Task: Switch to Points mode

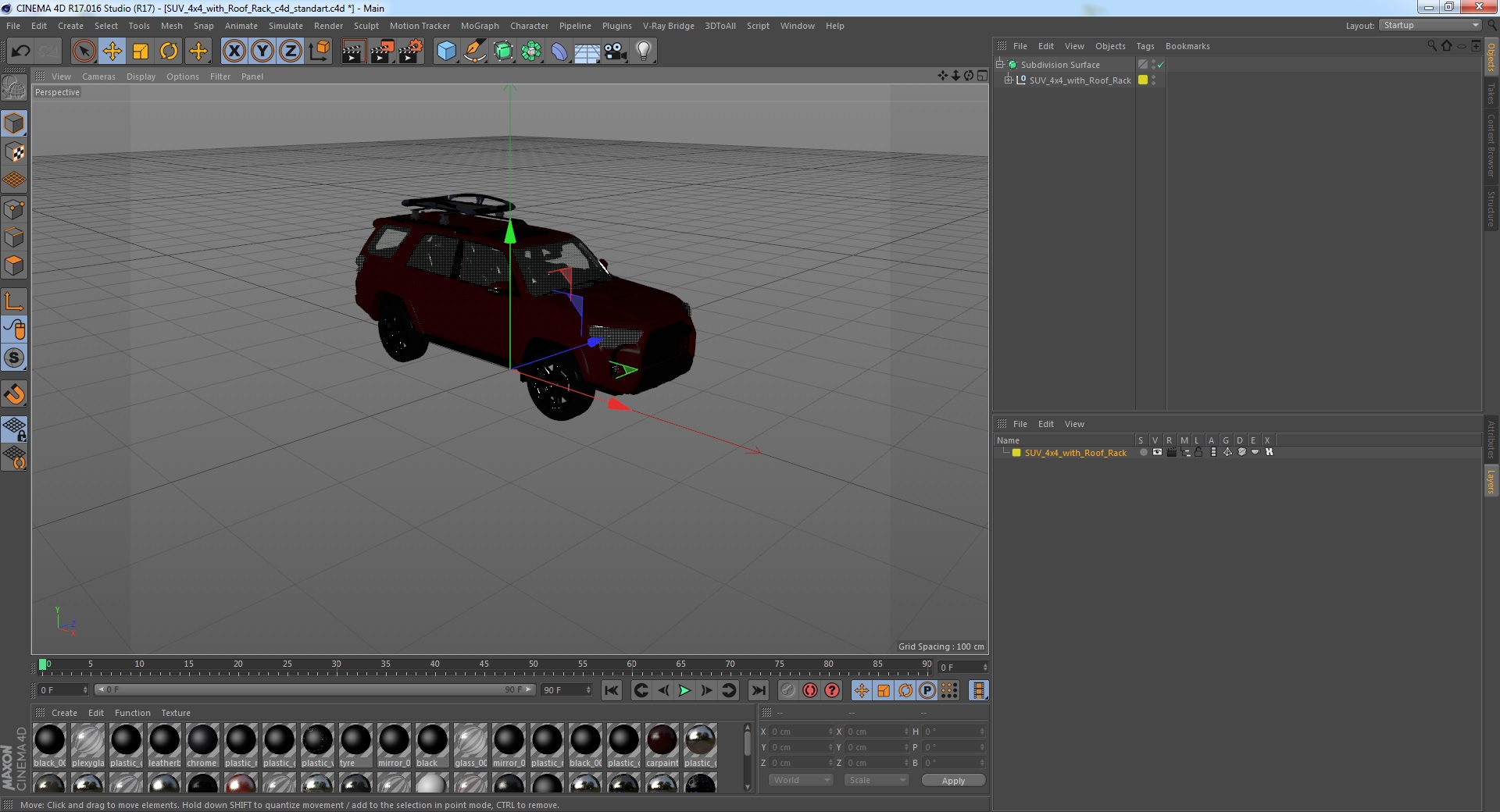Action: click(14, 209)
